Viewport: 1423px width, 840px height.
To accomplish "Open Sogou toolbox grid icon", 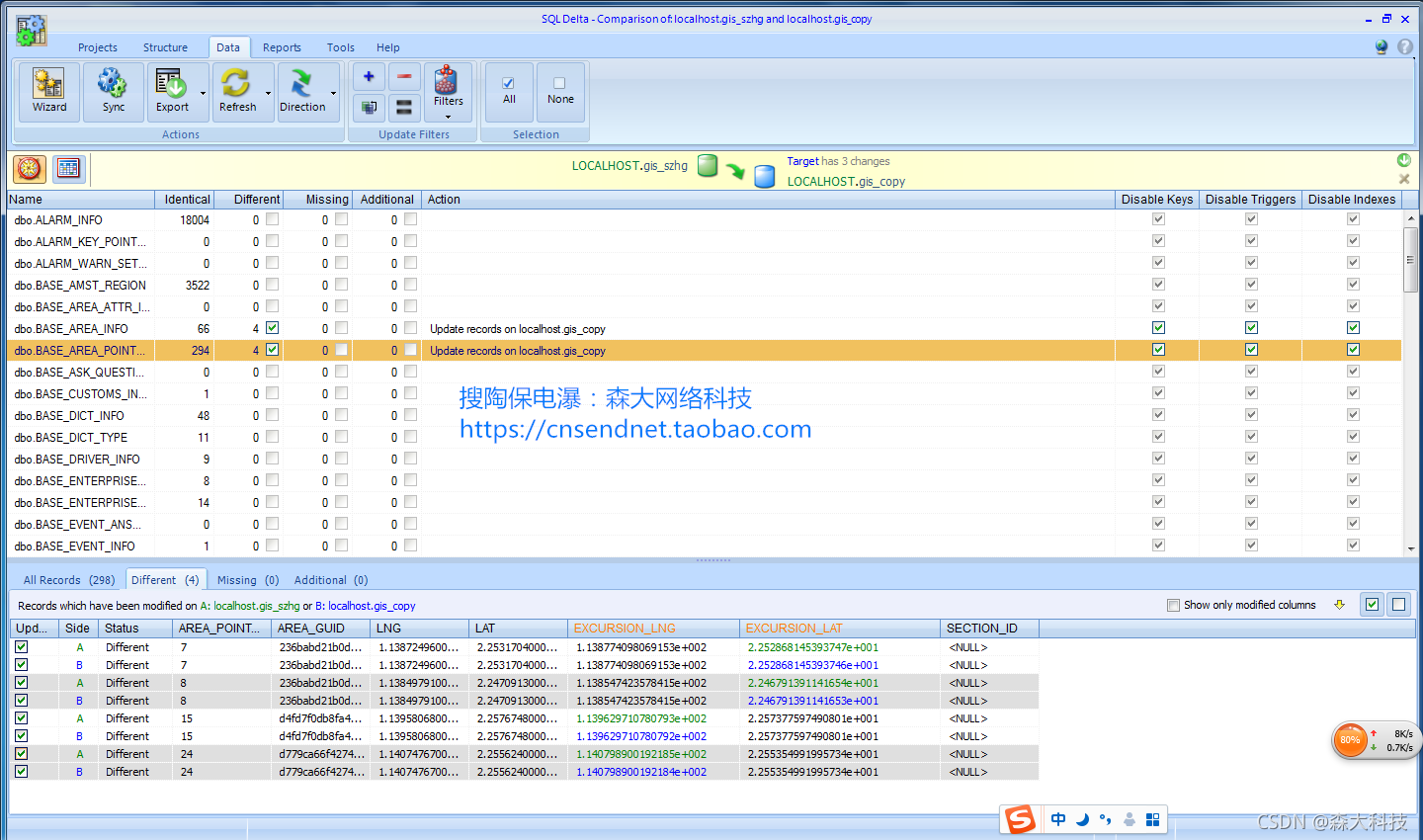I will pos(1152,819).
